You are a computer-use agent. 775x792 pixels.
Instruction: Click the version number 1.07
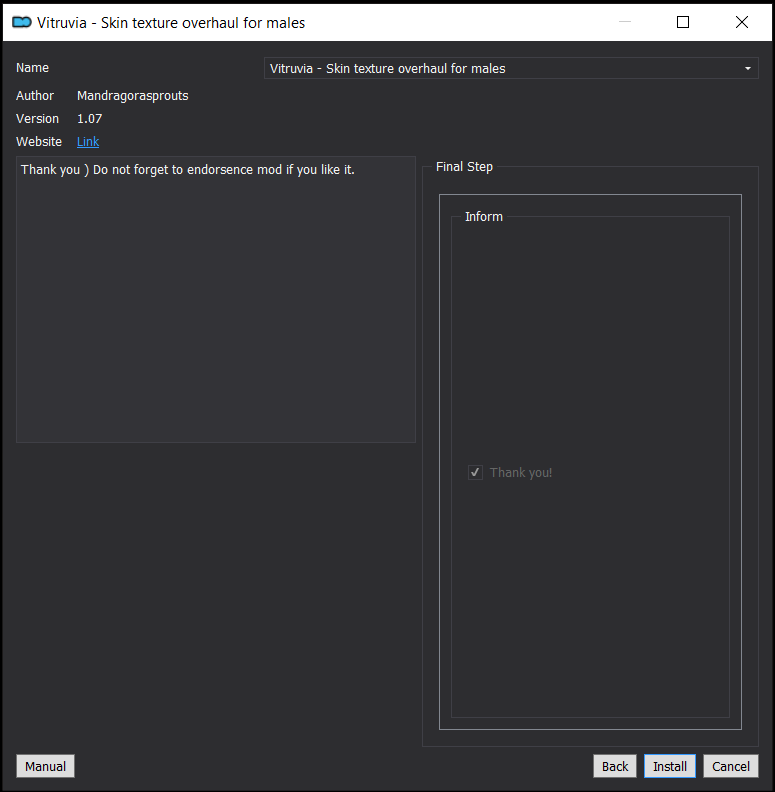[89, 119]
